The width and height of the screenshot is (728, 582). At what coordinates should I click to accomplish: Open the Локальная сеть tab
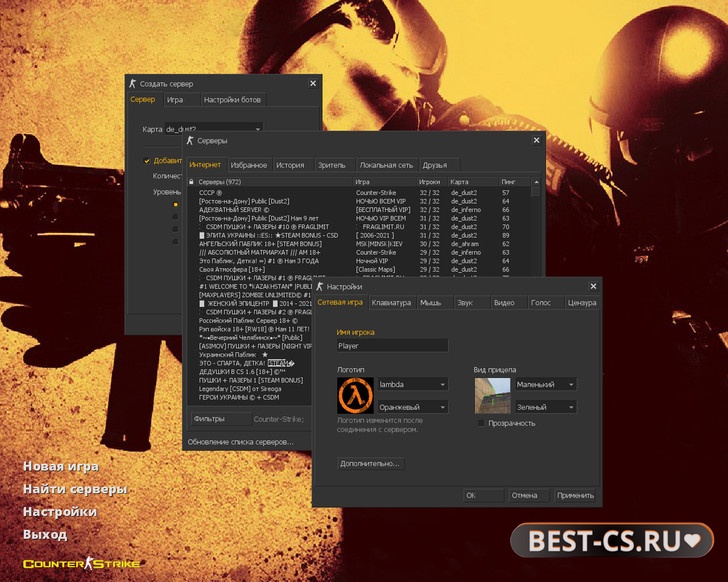pyautogui.click(x=386, y=165)
